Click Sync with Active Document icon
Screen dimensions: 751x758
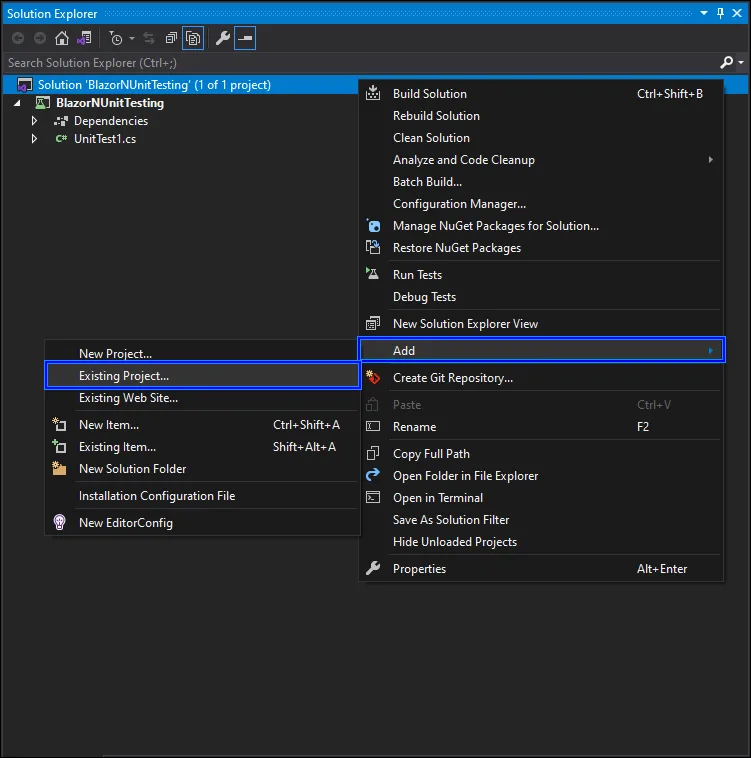coord(149,38)
